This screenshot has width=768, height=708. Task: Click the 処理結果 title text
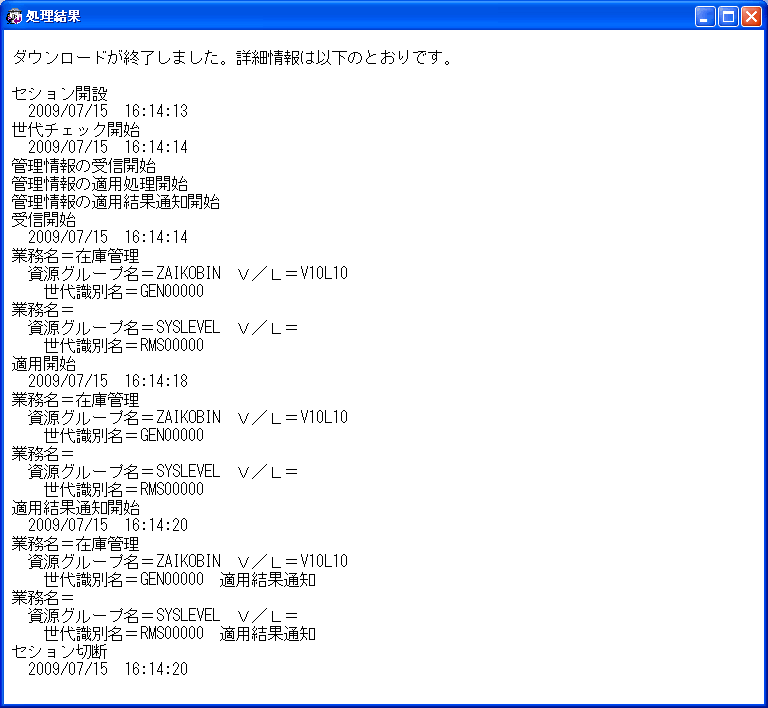click(x=53, y=17)
